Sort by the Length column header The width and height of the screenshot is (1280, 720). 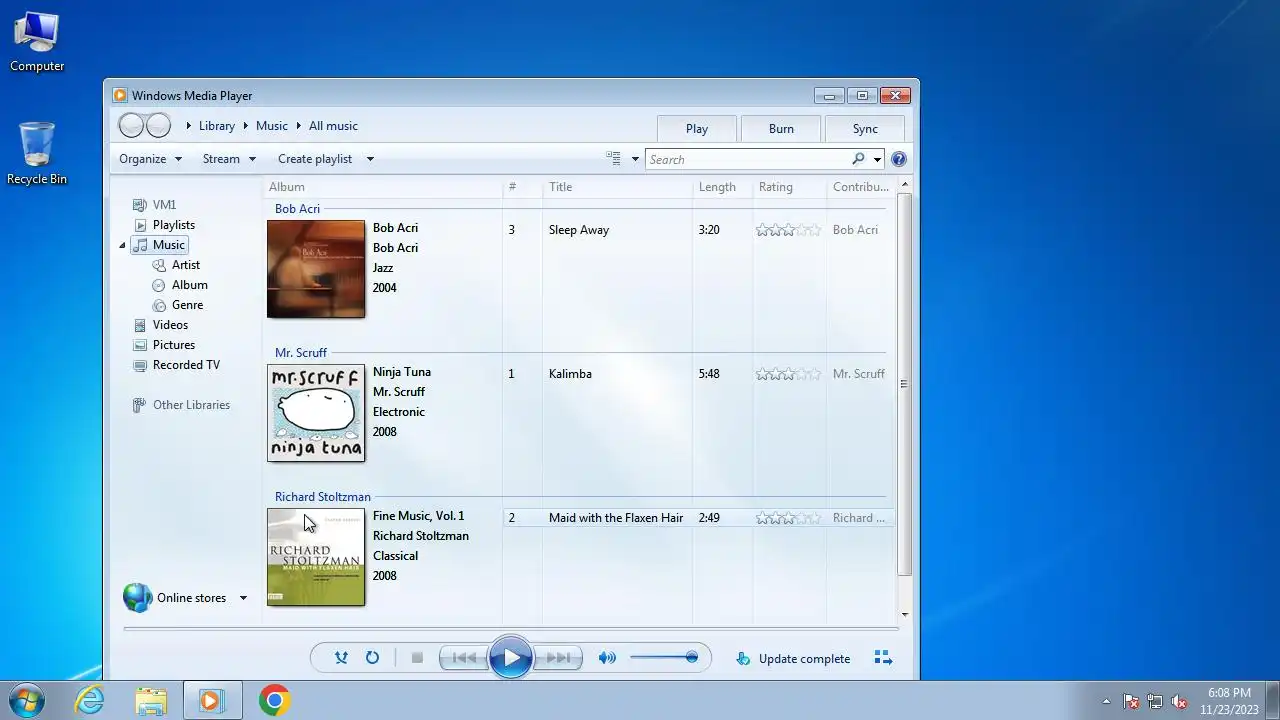(x=722, y=187)
